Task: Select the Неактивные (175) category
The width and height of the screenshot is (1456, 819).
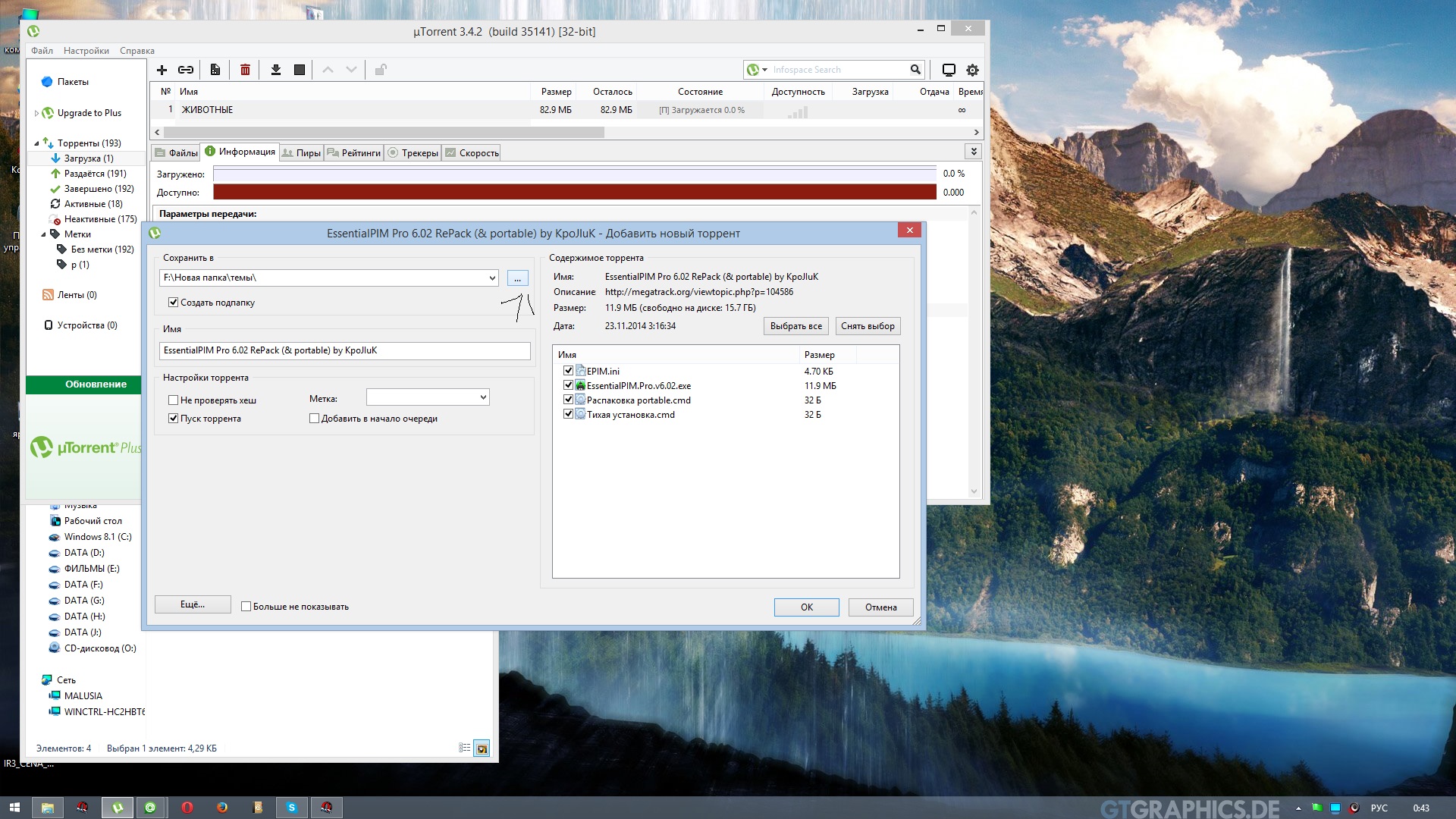Action: pos(100,219)
